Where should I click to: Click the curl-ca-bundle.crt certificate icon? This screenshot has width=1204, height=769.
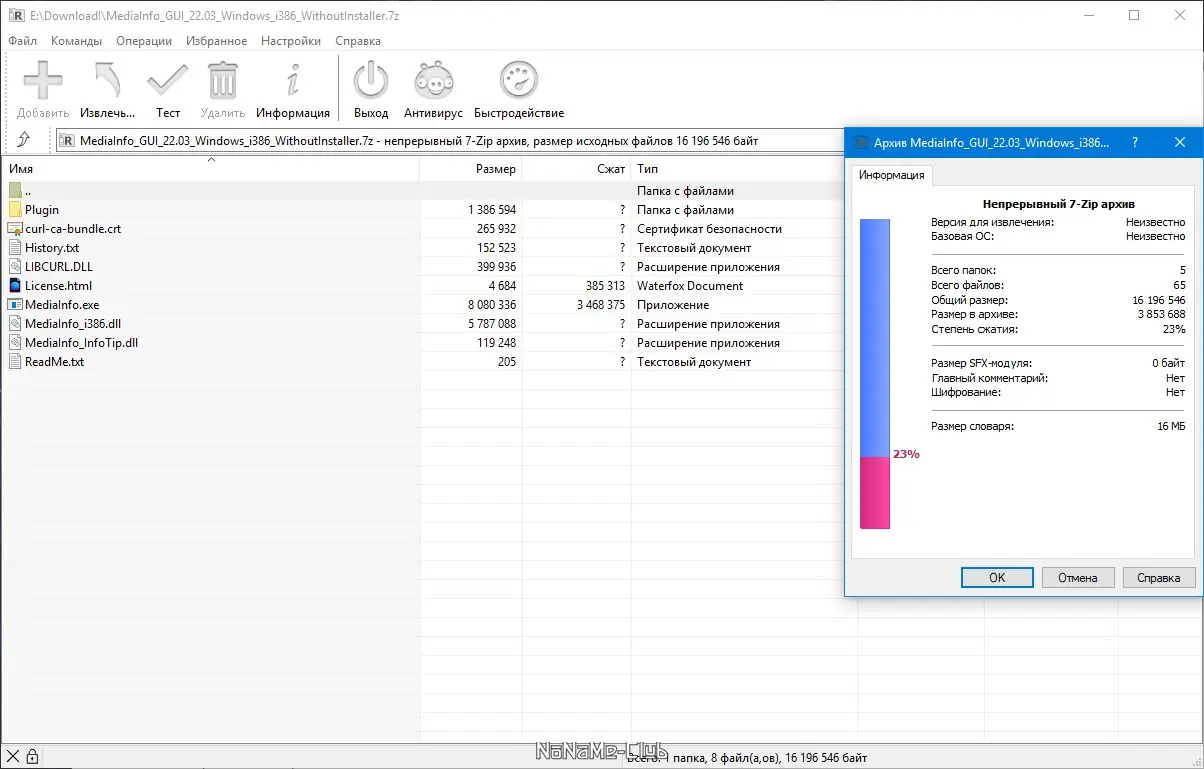pos(15,229)
